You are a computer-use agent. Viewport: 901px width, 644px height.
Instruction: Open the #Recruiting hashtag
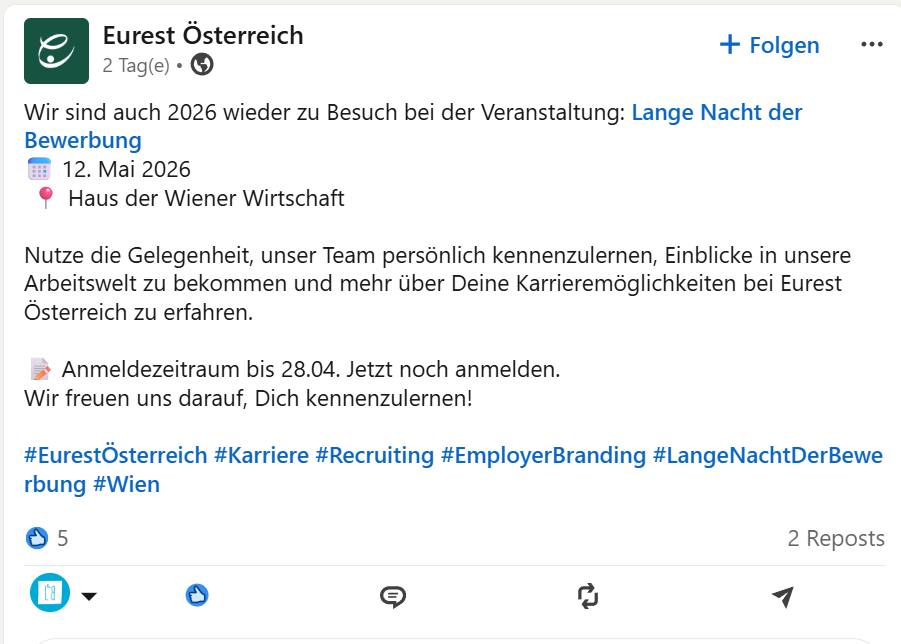(375, 455)
